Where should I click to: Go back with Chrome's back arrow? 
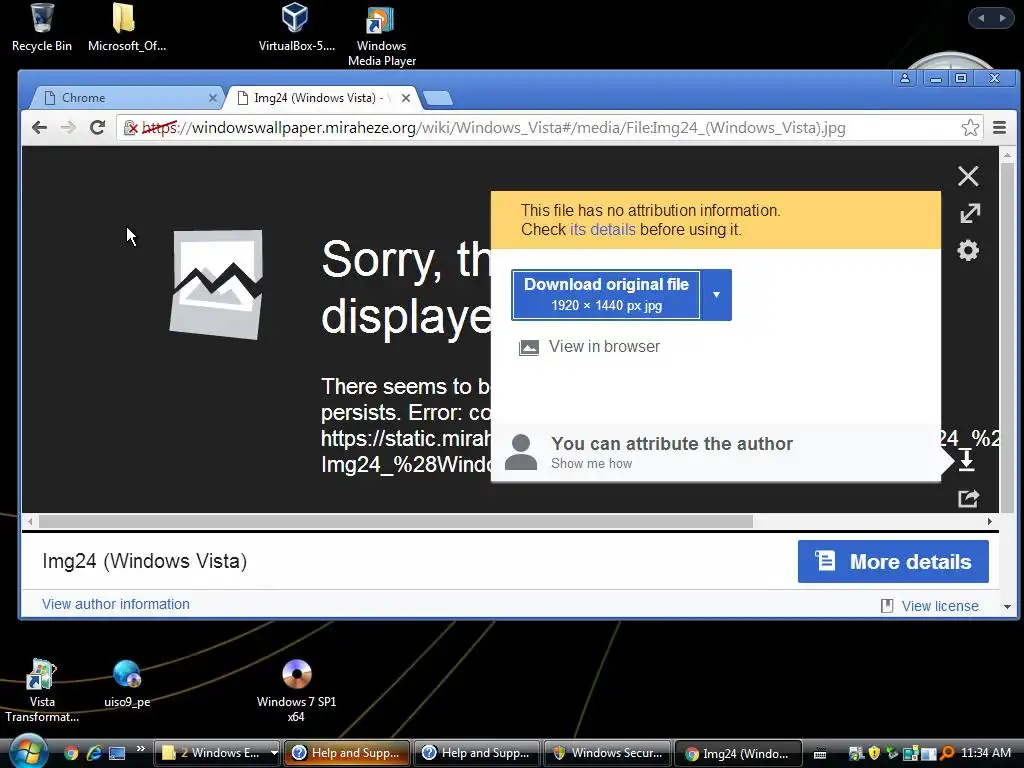[39, 127]
